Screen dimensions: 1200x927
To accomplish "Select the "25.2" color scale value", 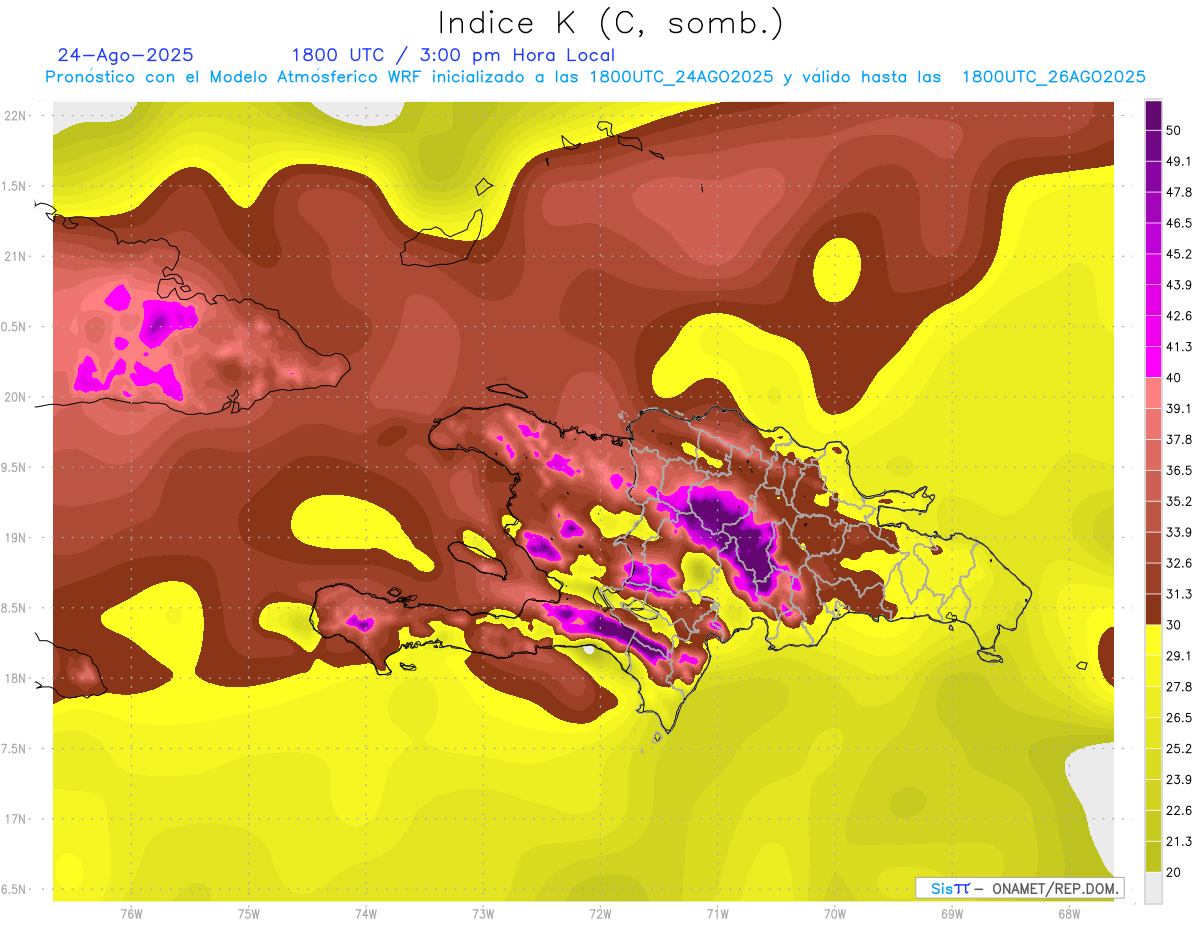I will tap(1178, 748).
